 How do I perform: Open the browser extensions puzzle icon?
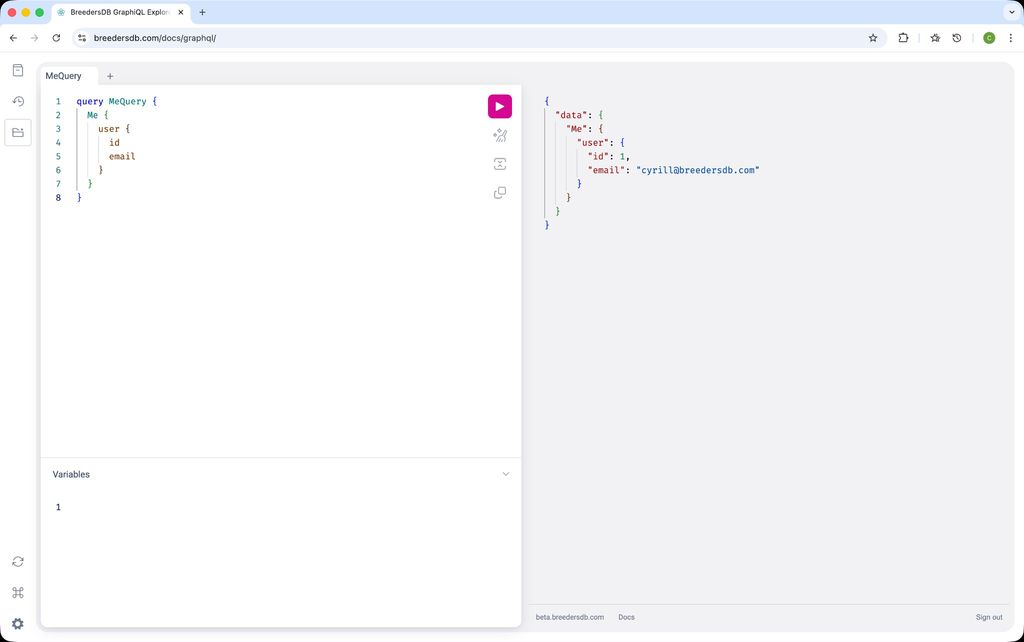[x=903, y=38]
